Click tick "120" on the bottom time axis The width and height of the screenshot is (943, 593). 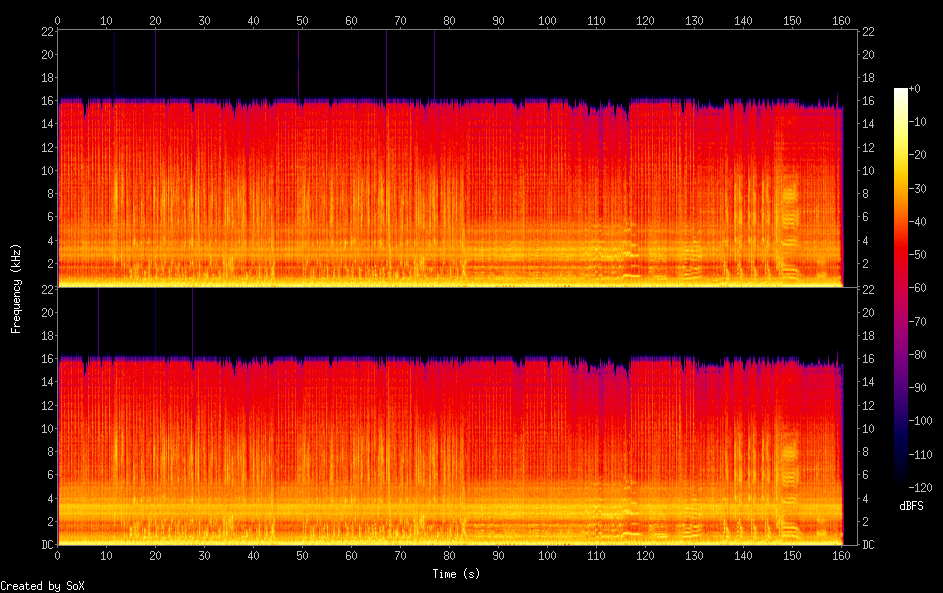tap(645, 556)
